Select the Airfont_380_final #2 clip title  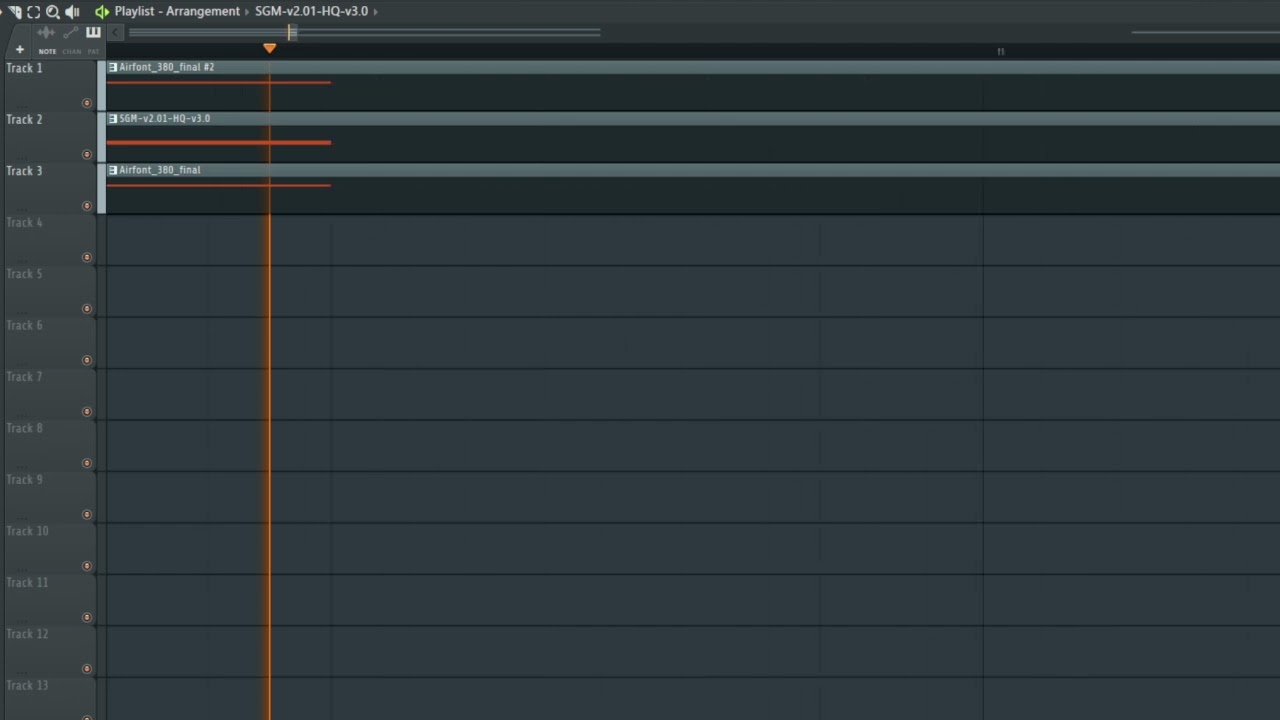click(x=167, y=67)
